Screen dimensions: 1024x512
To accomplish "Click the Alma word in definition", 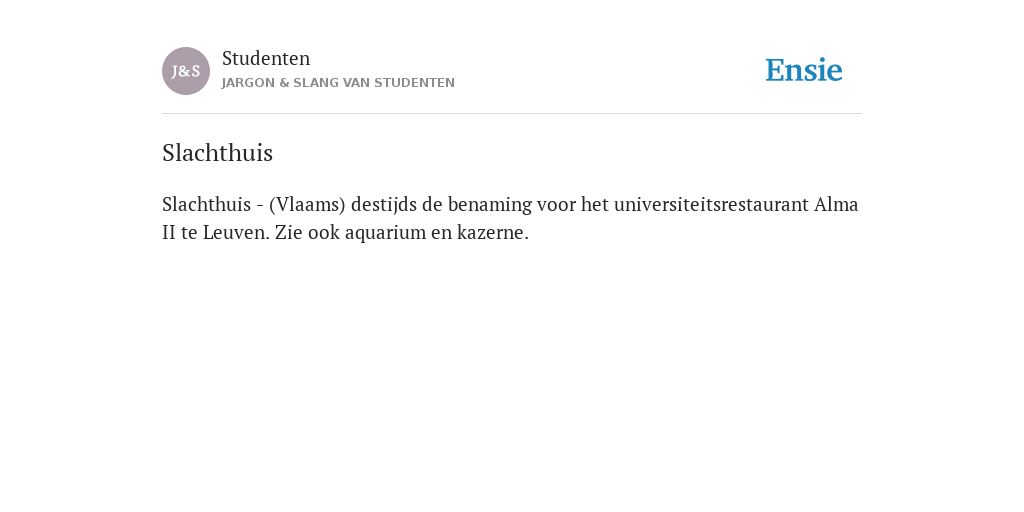I will 836,204.
